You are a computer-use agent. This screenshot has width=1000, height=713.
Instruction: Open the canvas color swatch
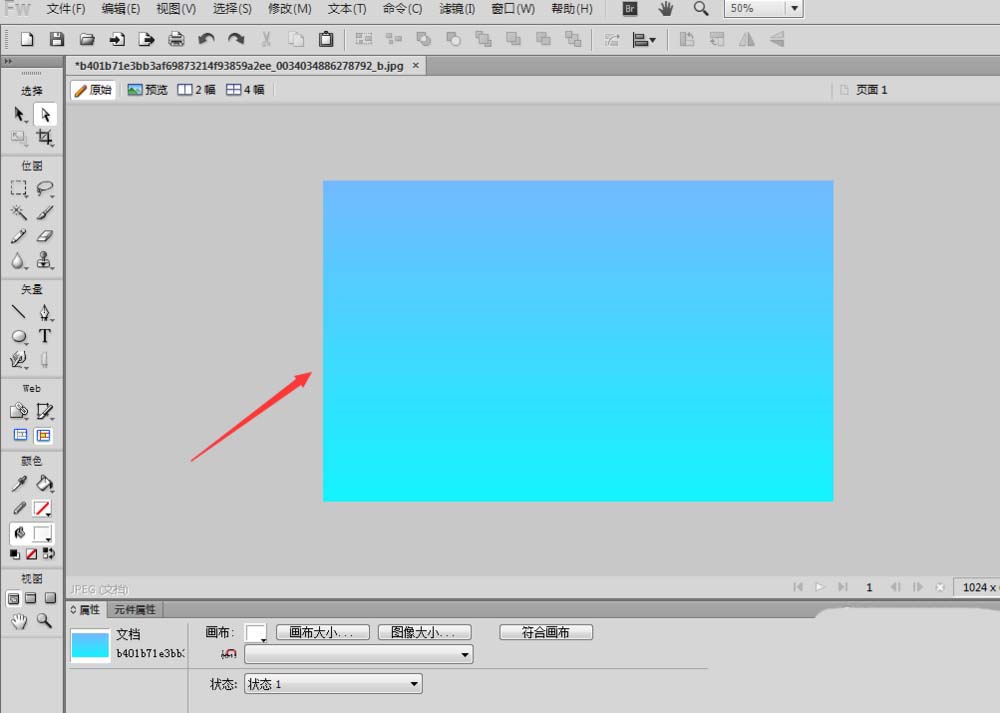click(256, 633)
